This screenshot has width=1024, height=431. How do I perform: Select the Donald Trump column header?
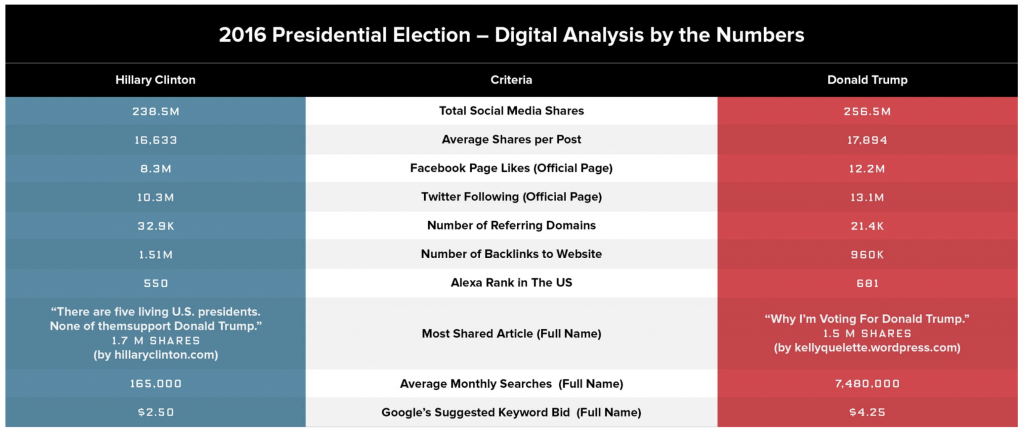(866, 79)
